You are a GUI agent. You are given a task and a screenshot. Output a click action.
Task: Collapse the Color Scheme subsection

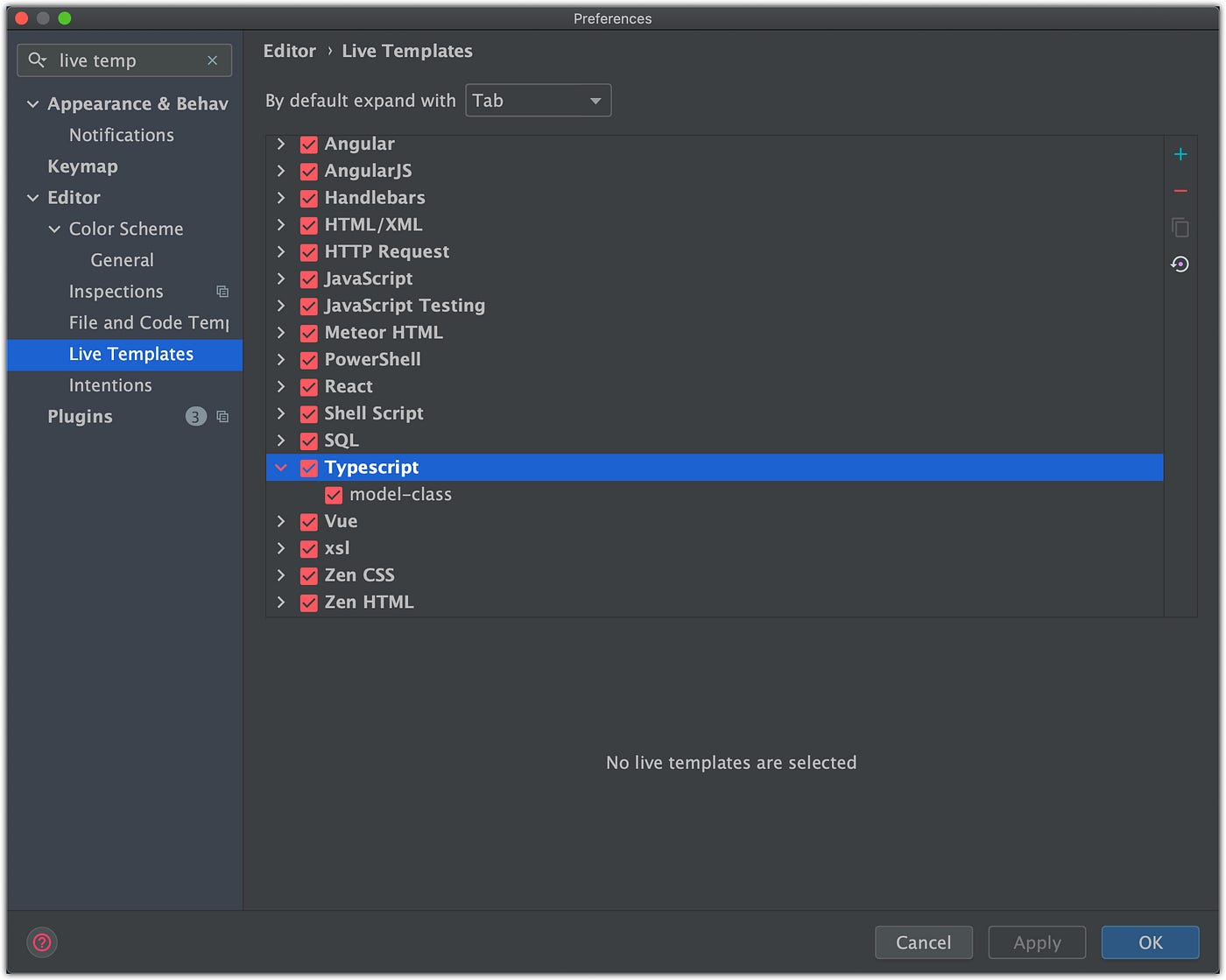click(x=54, y=229)
